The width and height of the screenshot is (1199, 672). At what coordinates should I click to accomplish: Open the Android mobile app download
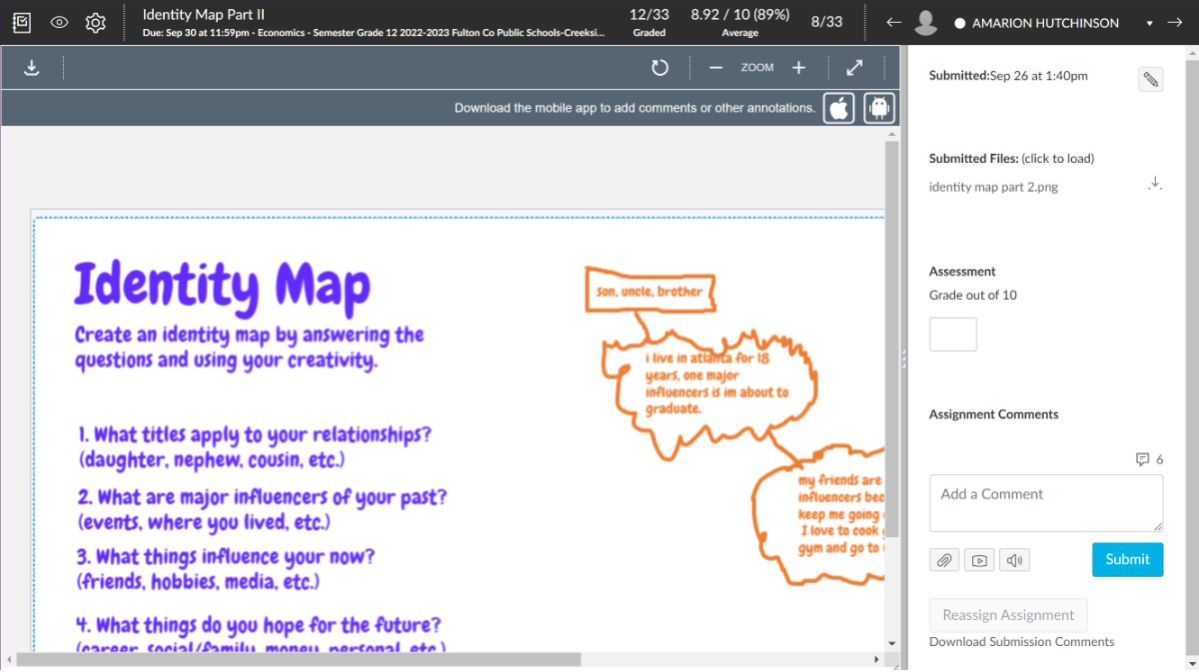tap(879, 108)
